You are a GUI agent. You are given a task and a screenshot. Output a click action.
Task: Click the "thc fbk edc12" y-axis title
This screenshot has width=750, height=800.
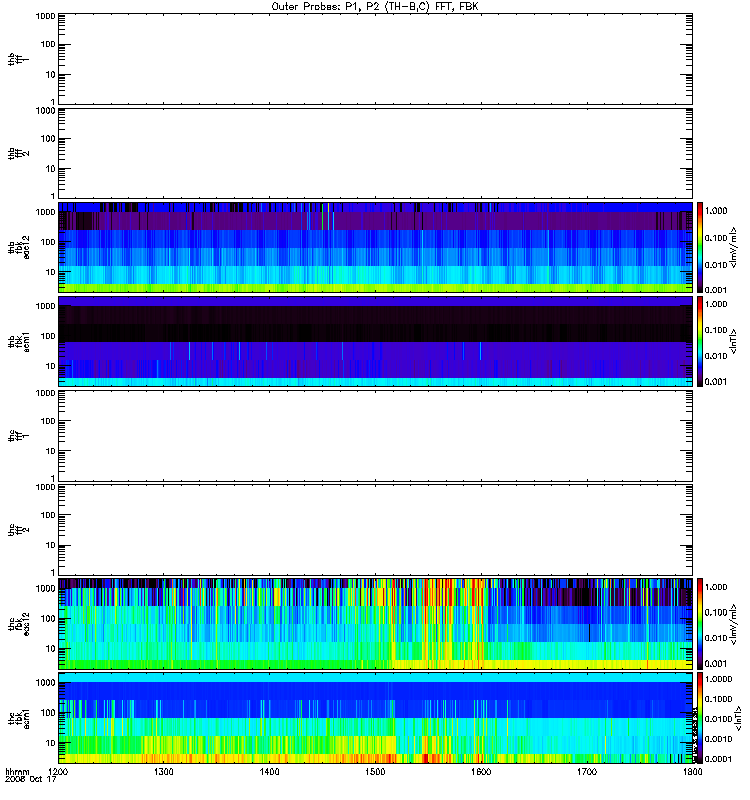[x=18, y=624]
